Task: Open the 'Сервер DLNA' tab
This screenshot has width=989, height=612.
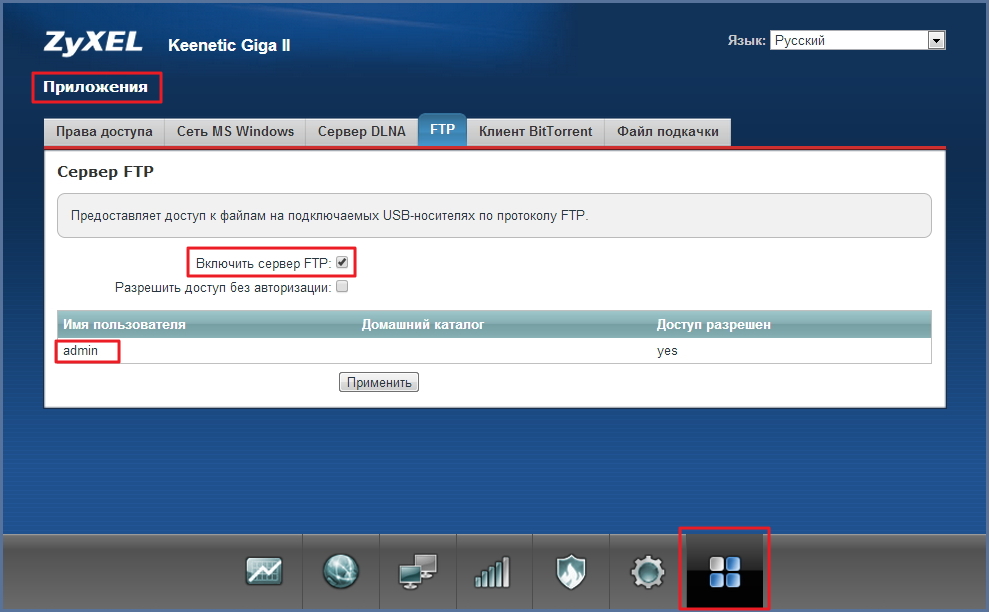Action: click(x=361, y=131)
